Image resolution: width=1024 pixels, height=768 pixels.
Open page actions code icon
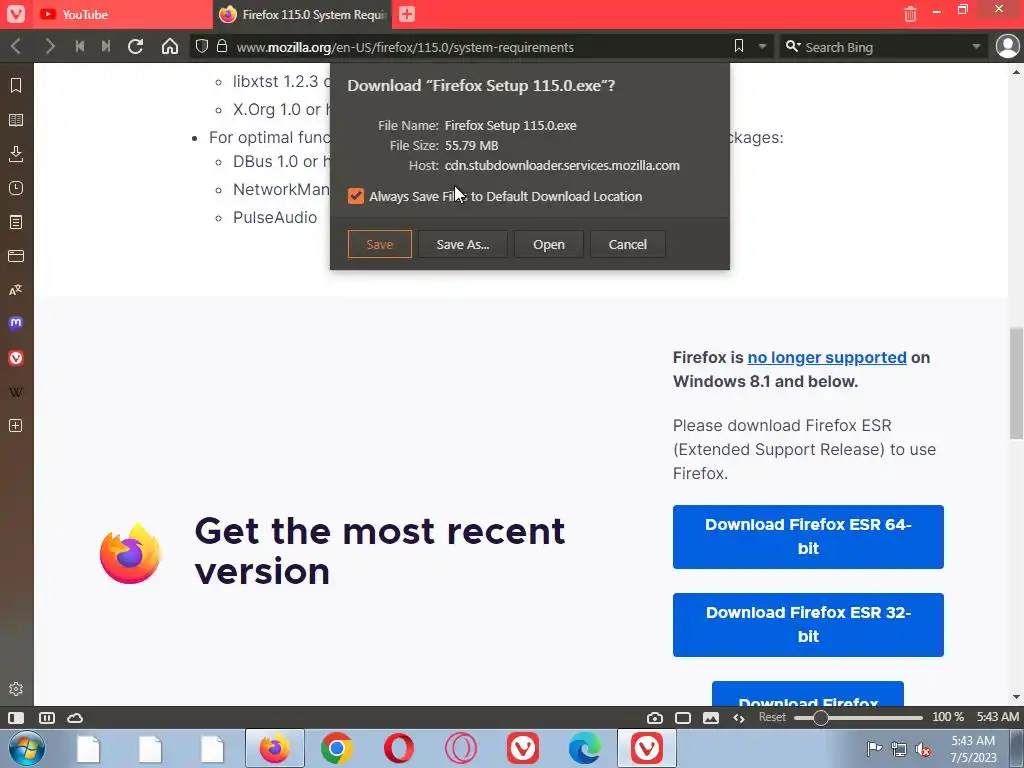tap(739, 718)
